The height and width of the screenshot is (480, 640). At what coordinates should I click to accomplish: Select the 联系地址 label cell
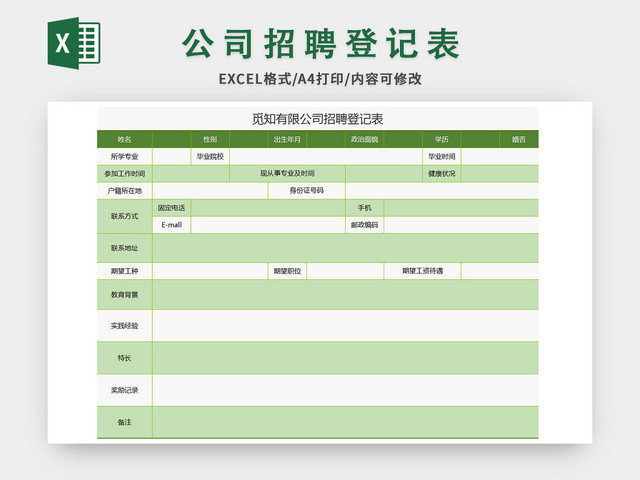point(124,248)
